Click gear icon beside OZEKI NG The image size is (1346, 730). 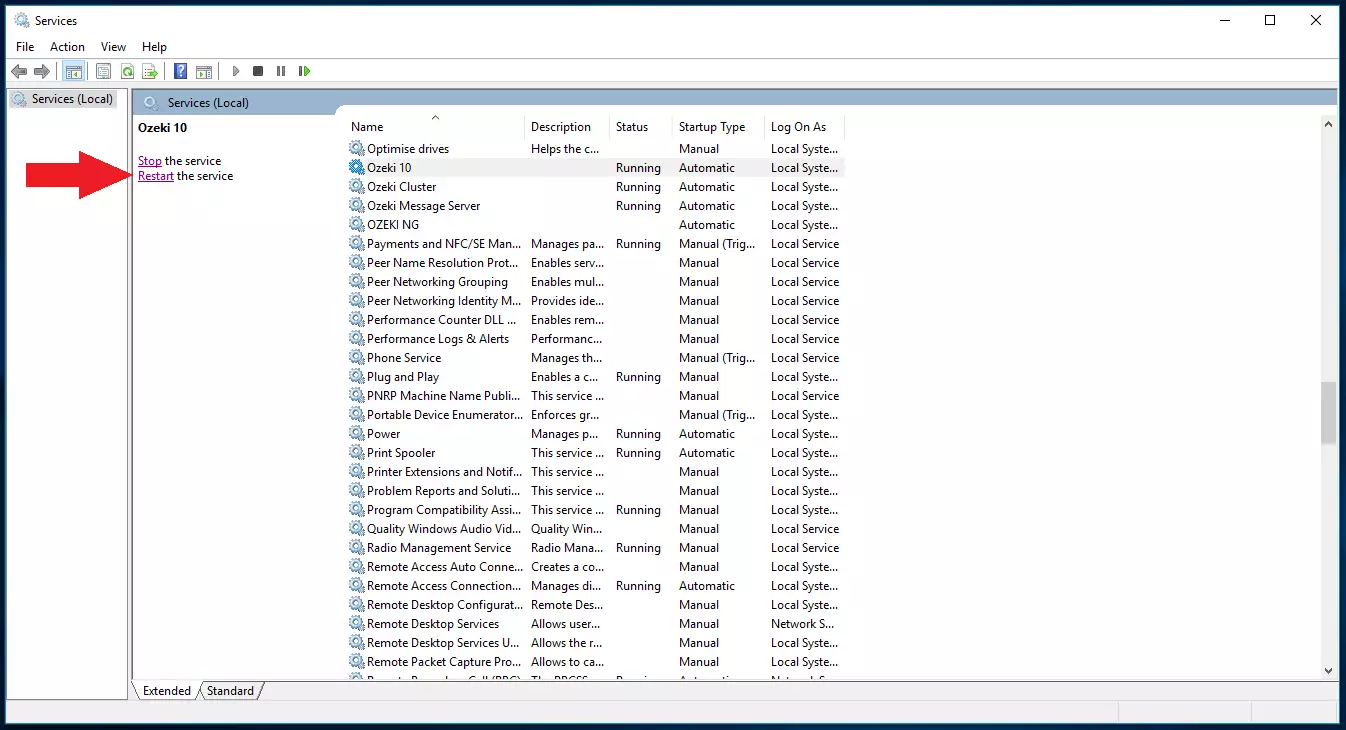[x=357, y=225]
